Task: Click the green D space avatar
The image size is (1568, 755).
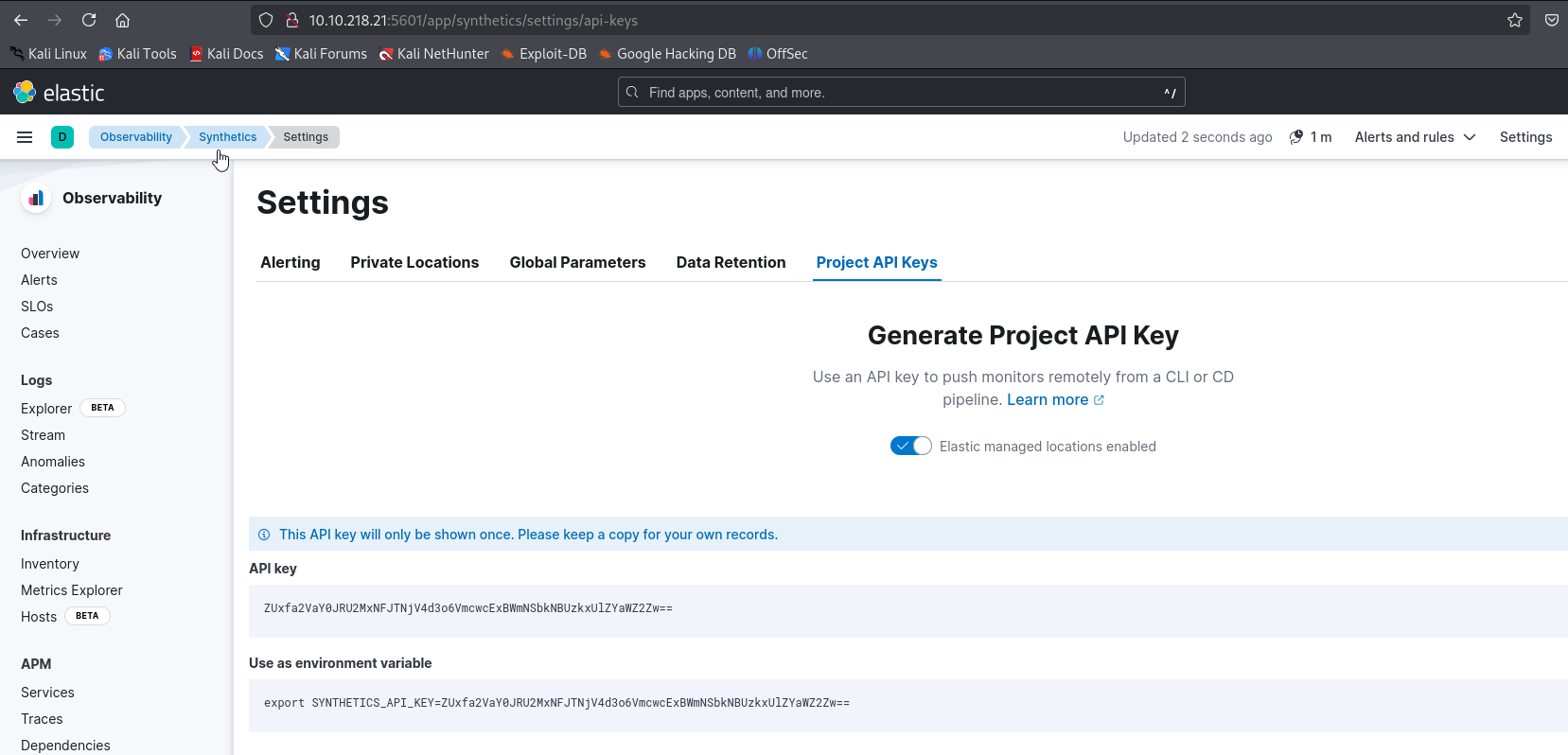Action: click(62, 137)
